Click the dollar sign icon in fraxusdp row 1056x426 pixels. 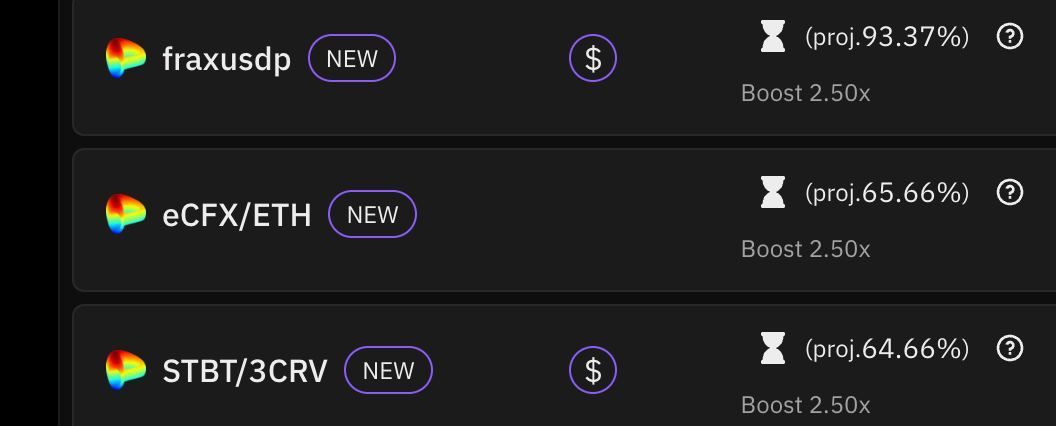point(593,58)
